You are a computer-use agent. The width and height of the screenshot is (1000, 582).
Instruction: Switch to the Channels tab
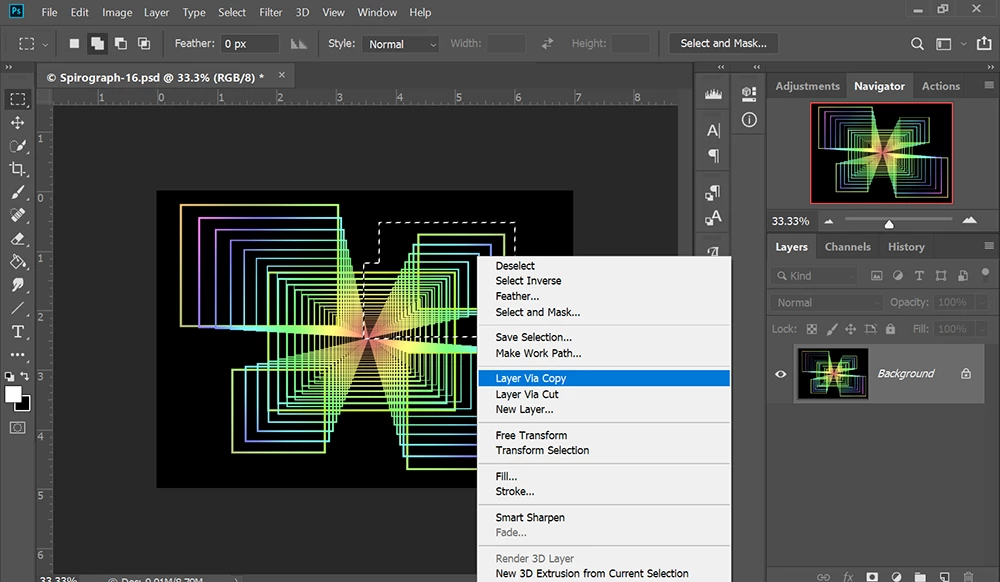(847, 247)
